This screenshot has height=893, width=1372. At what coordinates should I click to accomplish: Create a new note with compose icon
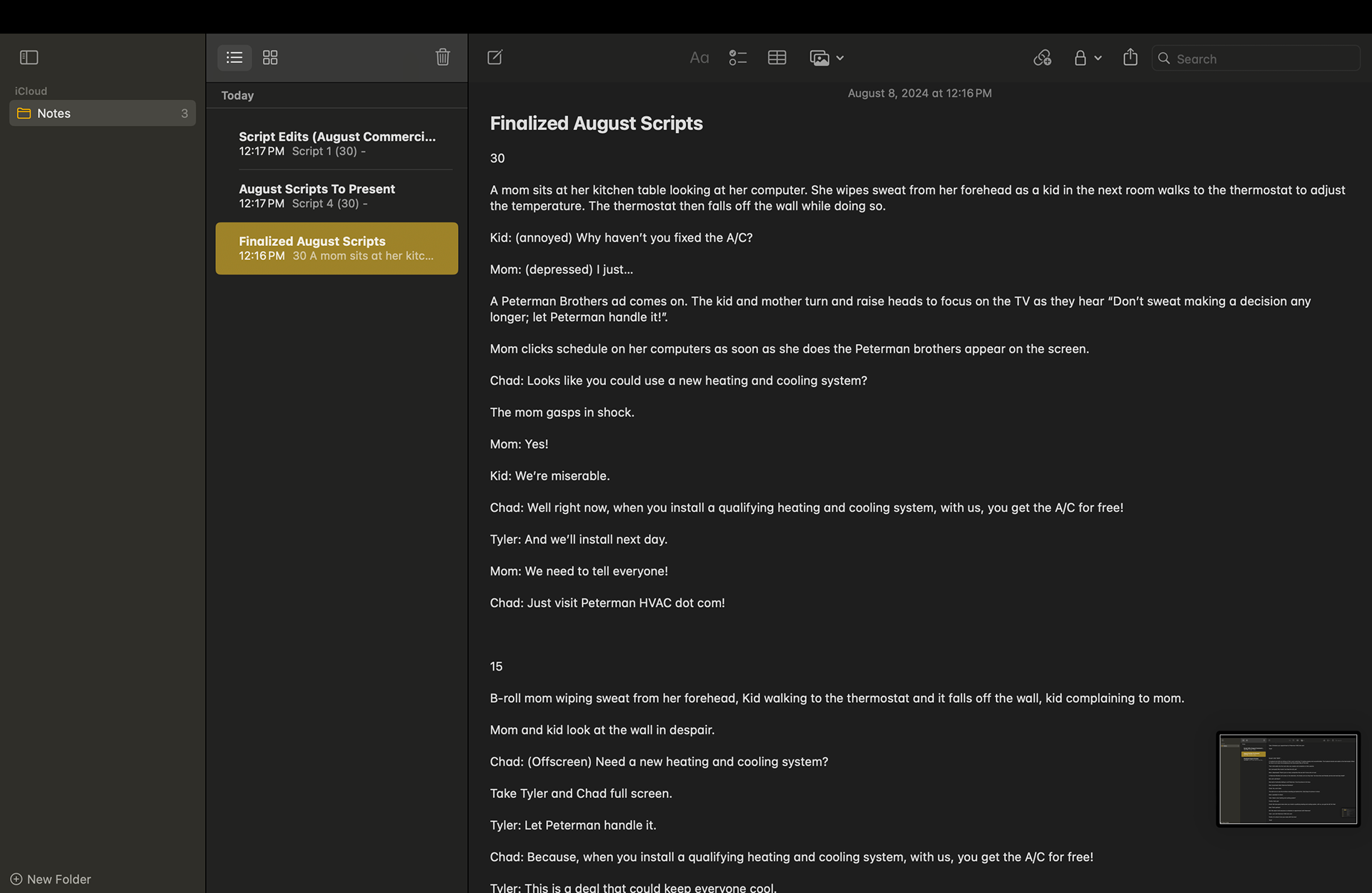[x=494, y=57]
